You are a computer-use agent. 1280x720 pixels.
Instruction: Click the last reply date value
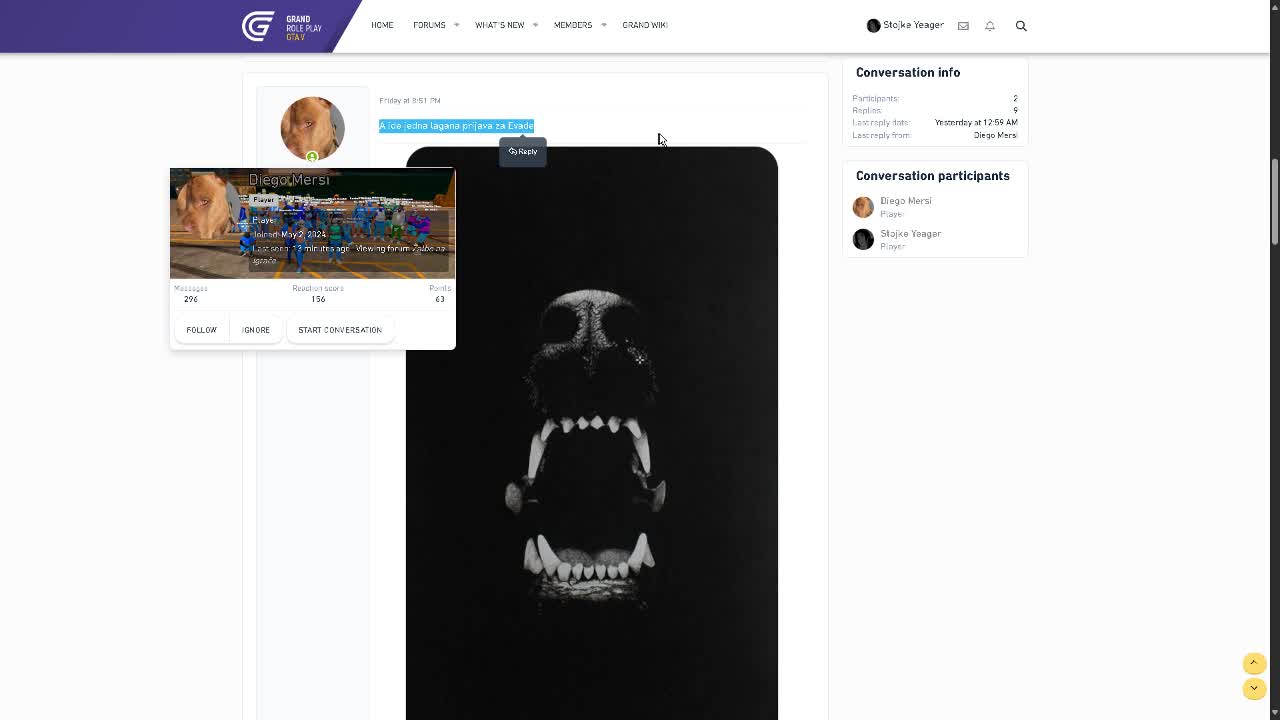pos(976,123)
